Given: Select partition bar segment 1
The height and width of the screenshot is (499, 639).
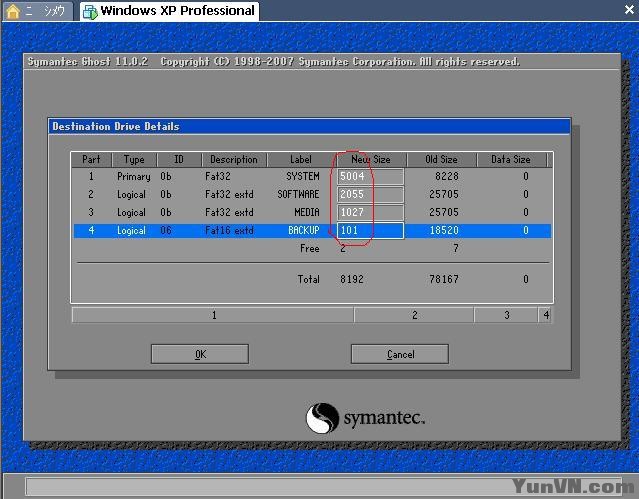Looking at the screenshot, I should coord(213,315).
